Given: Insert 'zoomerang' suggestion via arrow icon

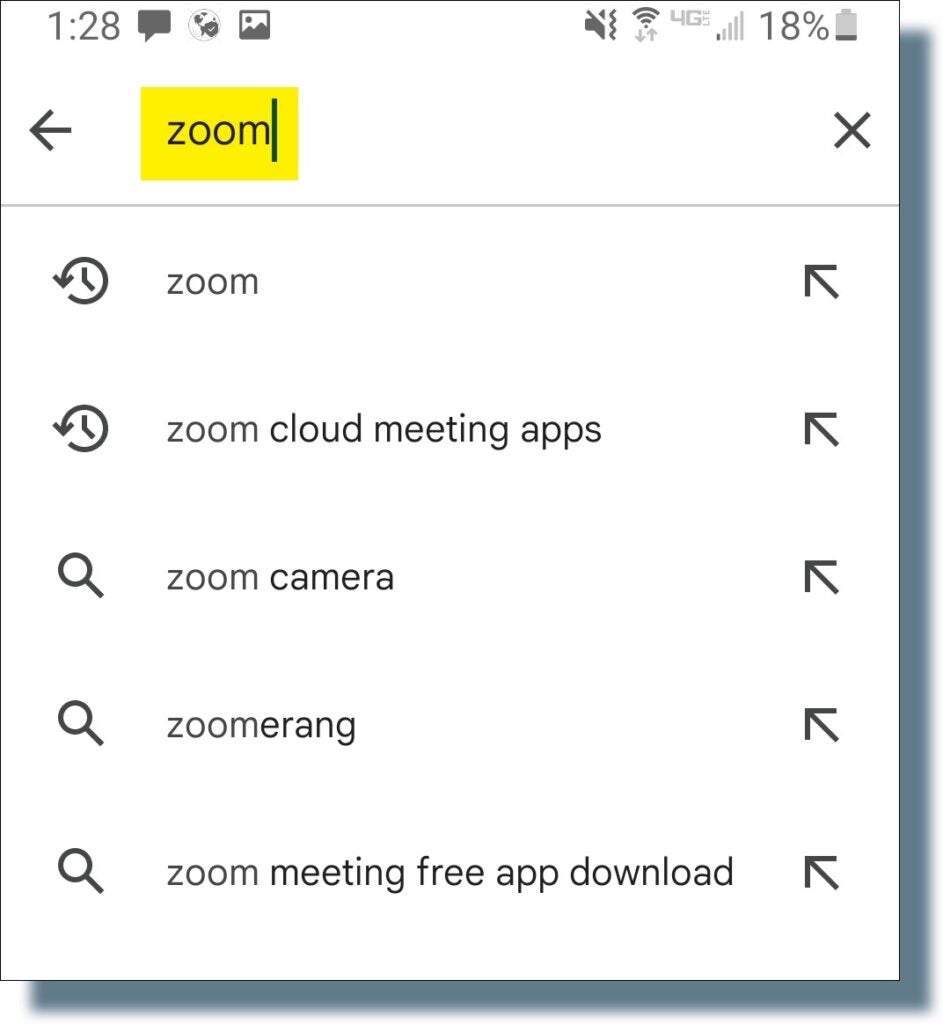Looking at the screenshot, I should pyautogui.click(x=821, y=724).
